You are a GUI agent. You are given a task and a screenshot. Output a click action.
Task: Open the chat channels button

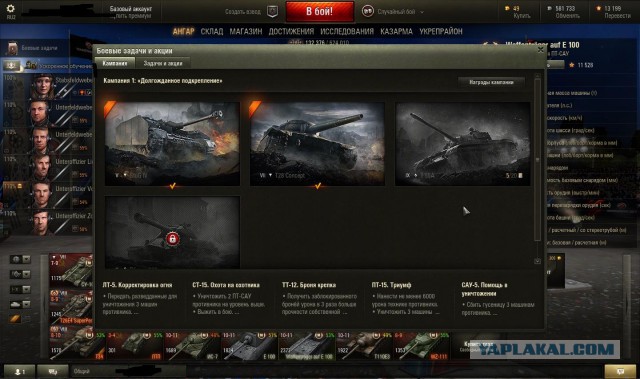[53, 372]
